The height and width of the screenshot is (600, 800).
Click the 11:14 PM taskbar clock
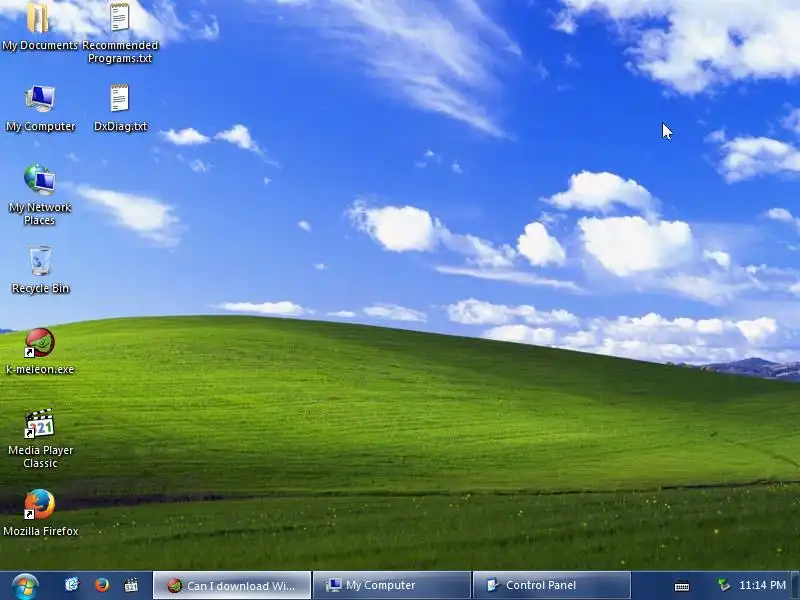pos(762,585)
